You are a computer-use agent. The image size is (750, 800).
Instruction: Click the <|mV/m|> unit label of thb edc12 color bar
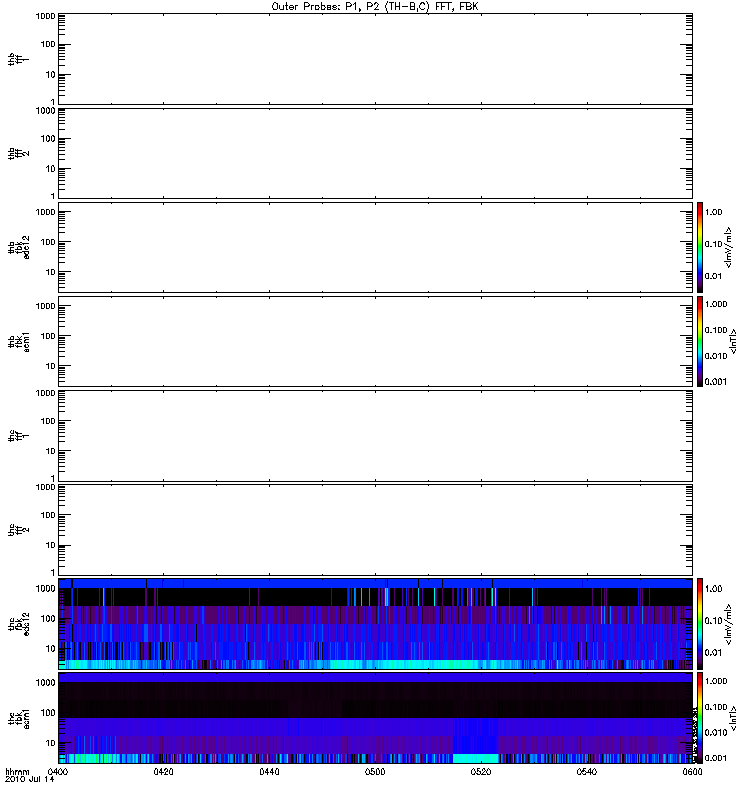(729, 247)
